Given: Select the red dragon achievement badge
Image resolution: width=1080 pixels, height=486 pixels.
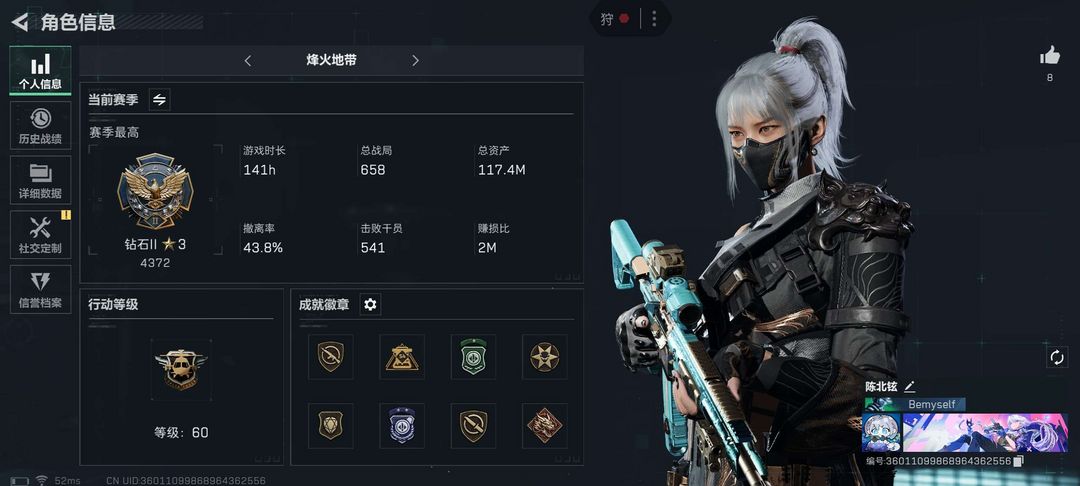Looking at the screenshot, I should click(545, 425).
